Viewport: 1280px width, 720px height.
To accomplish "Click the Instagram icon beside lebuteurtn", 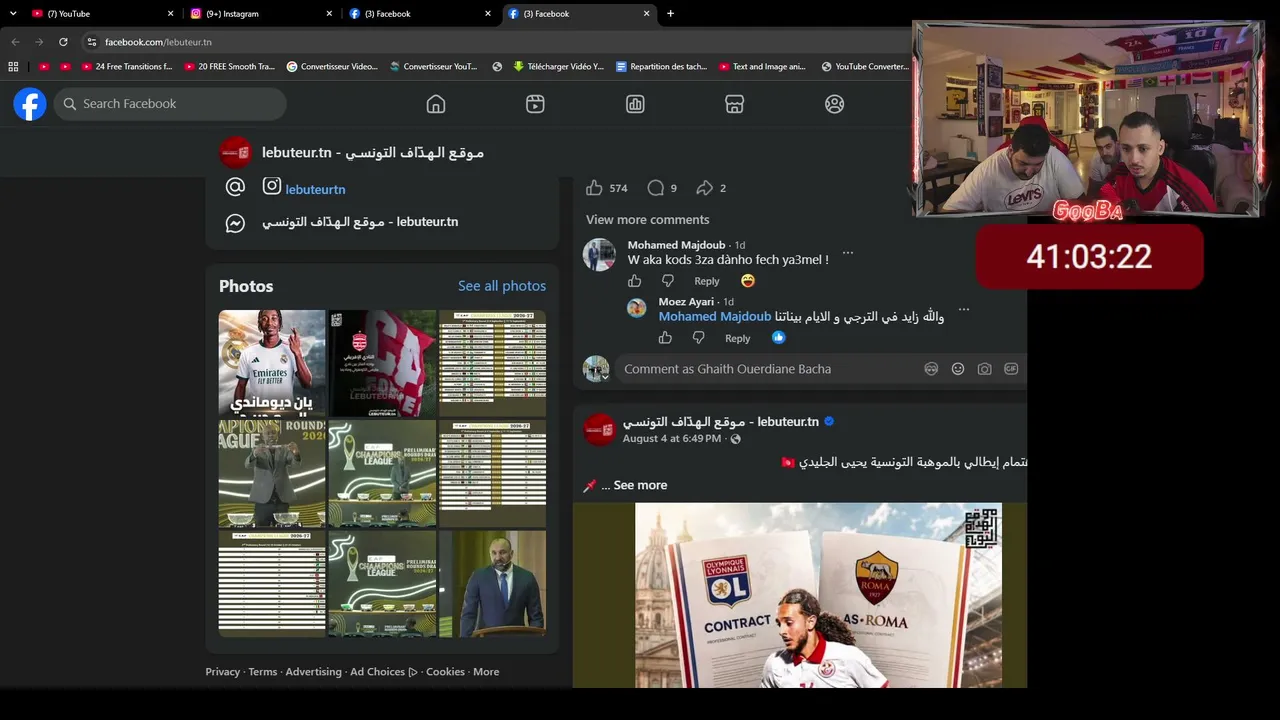I will coord(272,186).
